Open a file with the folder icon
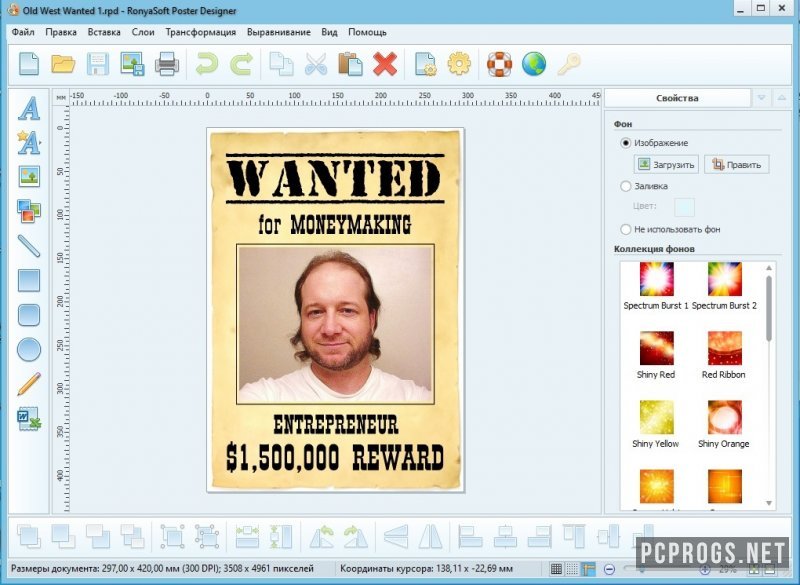The image size is (800, 585). 63,64
